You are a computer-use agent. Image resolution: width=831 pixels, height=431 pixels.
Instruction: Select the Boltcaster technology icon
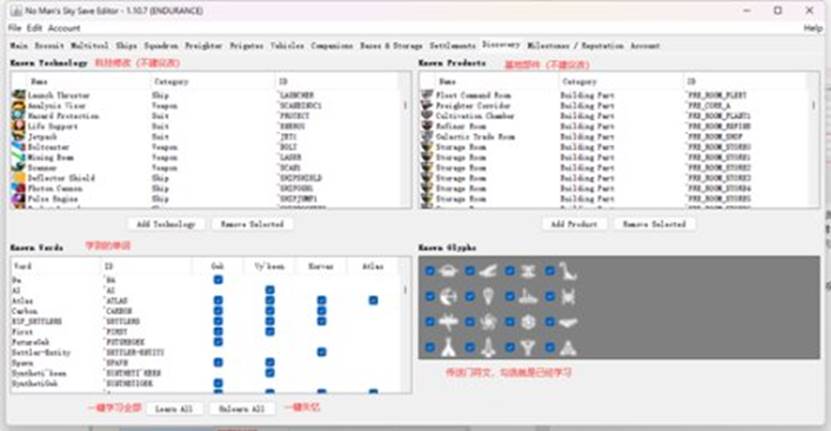point(19,147)
